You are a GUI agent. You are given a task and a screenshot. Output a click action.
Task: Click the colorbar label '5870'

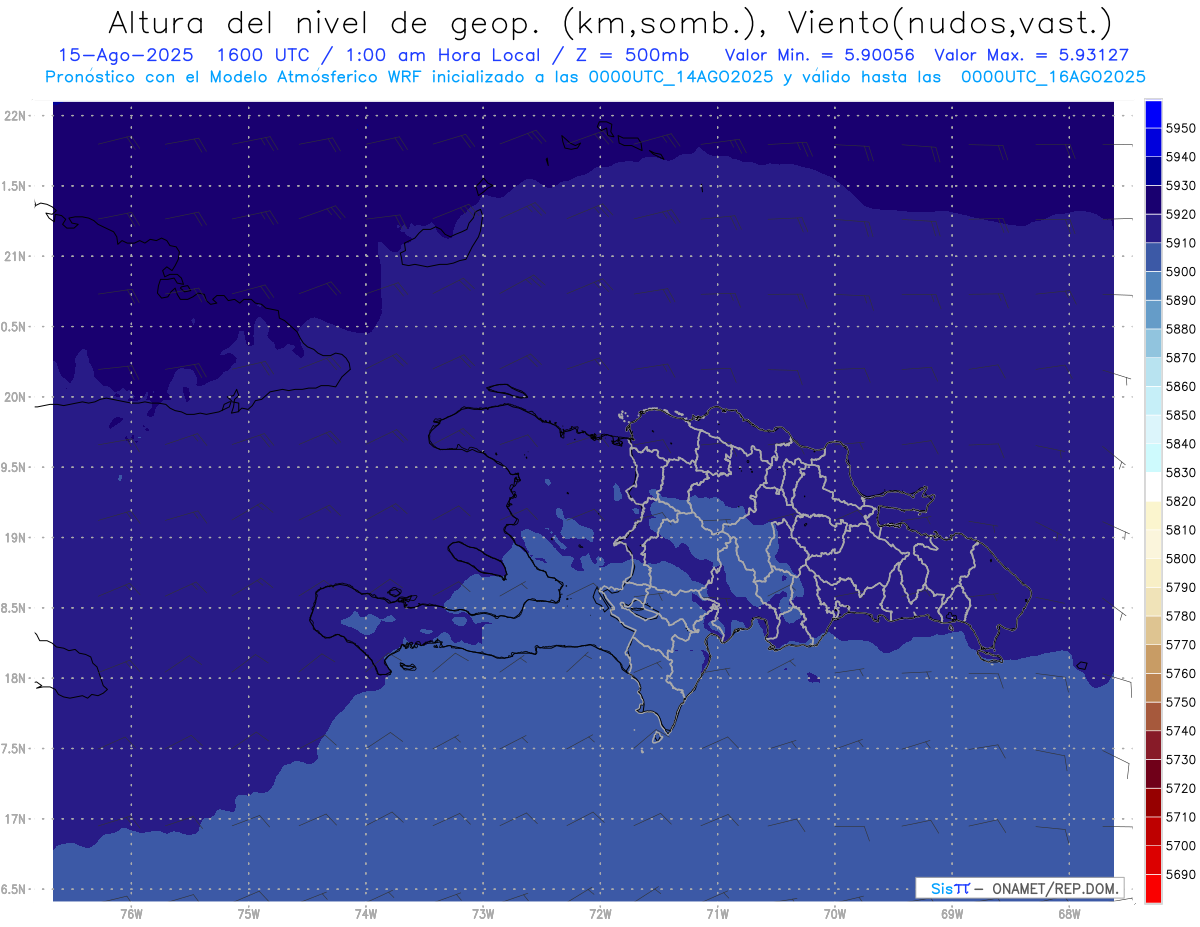point(1180,357)
